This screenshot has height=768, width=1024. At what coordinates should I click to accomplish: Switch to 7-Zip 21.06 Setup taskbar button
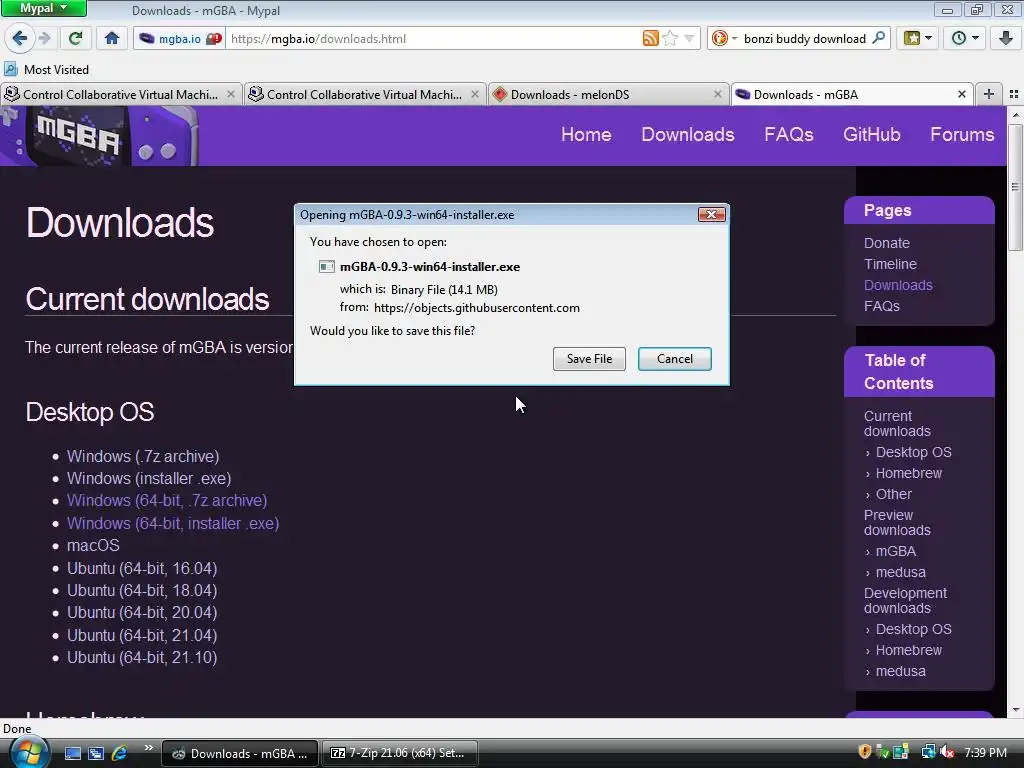pos(400,753)
